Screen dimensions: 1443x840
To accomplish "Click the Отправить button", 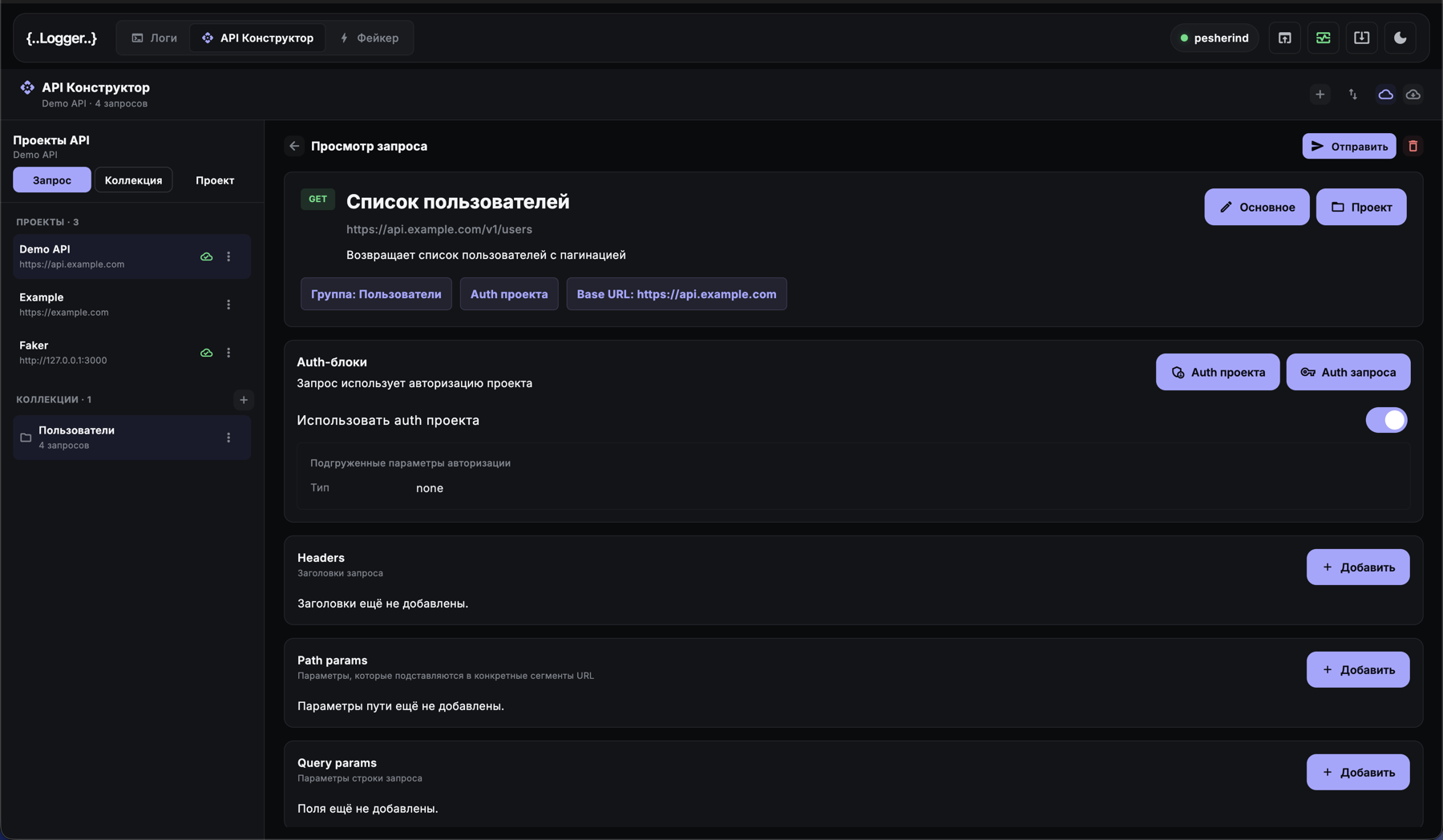I will pyautogui.click(x=1349, y=146).
